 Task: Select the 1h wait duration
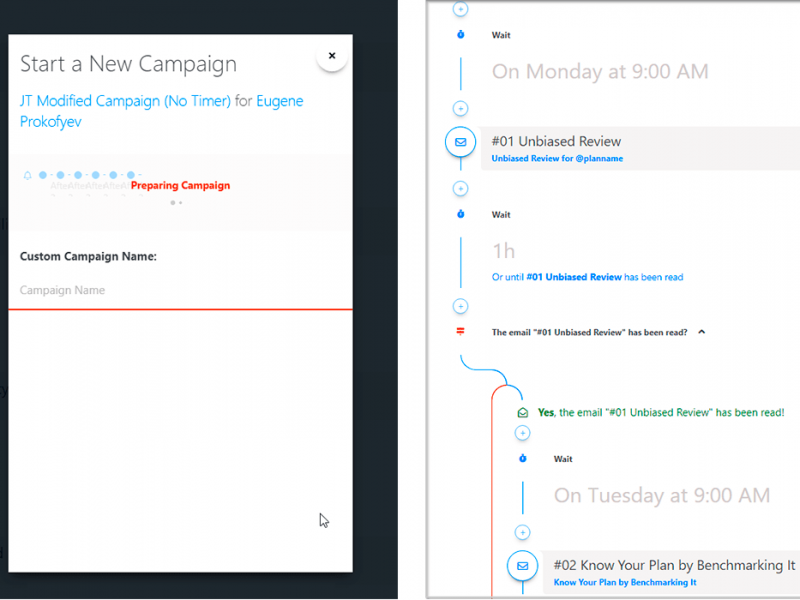pyautogui.click(x=505, y=250)
